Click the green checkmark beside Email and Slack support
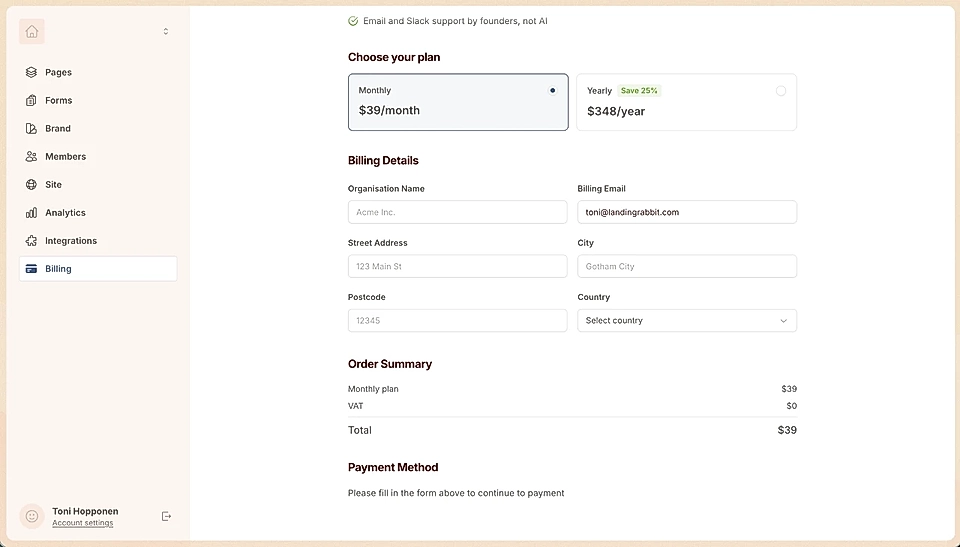This screenshot has height=547, width=960. 353,21
